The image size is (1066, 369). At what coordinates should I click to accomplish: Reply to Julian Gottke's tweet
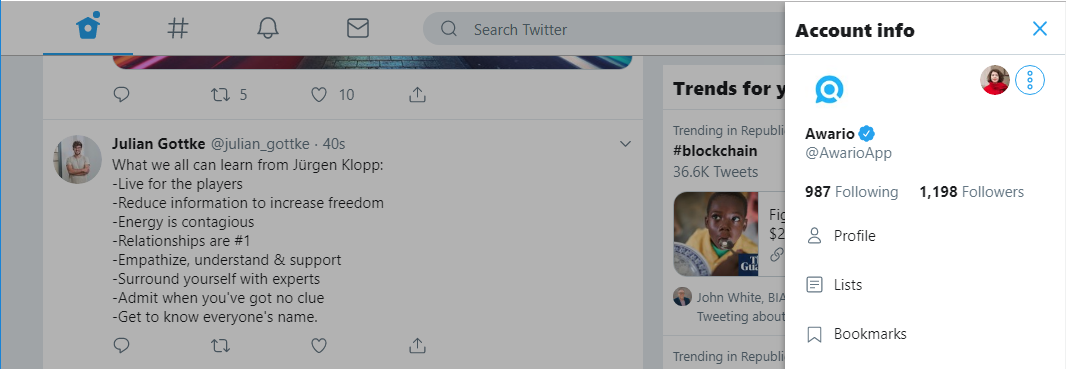tap(121, 346)
